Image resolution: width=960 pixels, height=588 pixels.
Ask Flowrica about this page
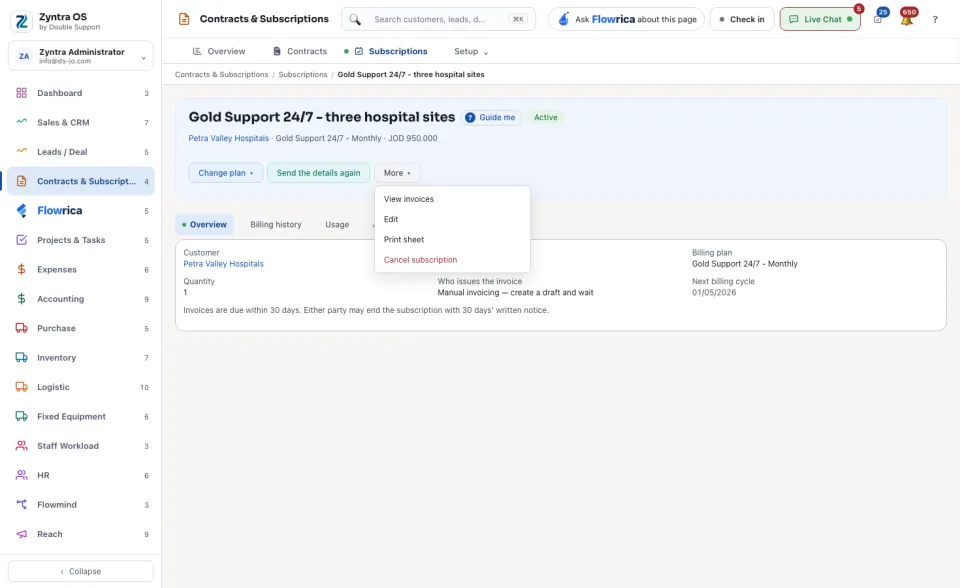[x=626, y=20]
